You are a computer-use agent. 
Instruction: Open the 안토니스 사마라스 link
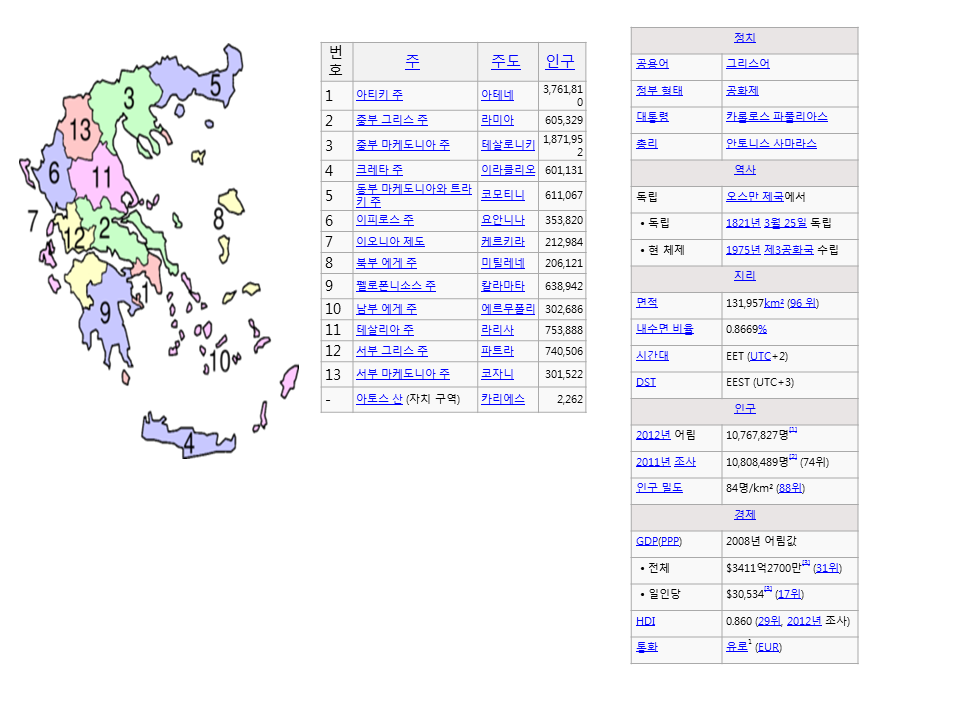771,144
